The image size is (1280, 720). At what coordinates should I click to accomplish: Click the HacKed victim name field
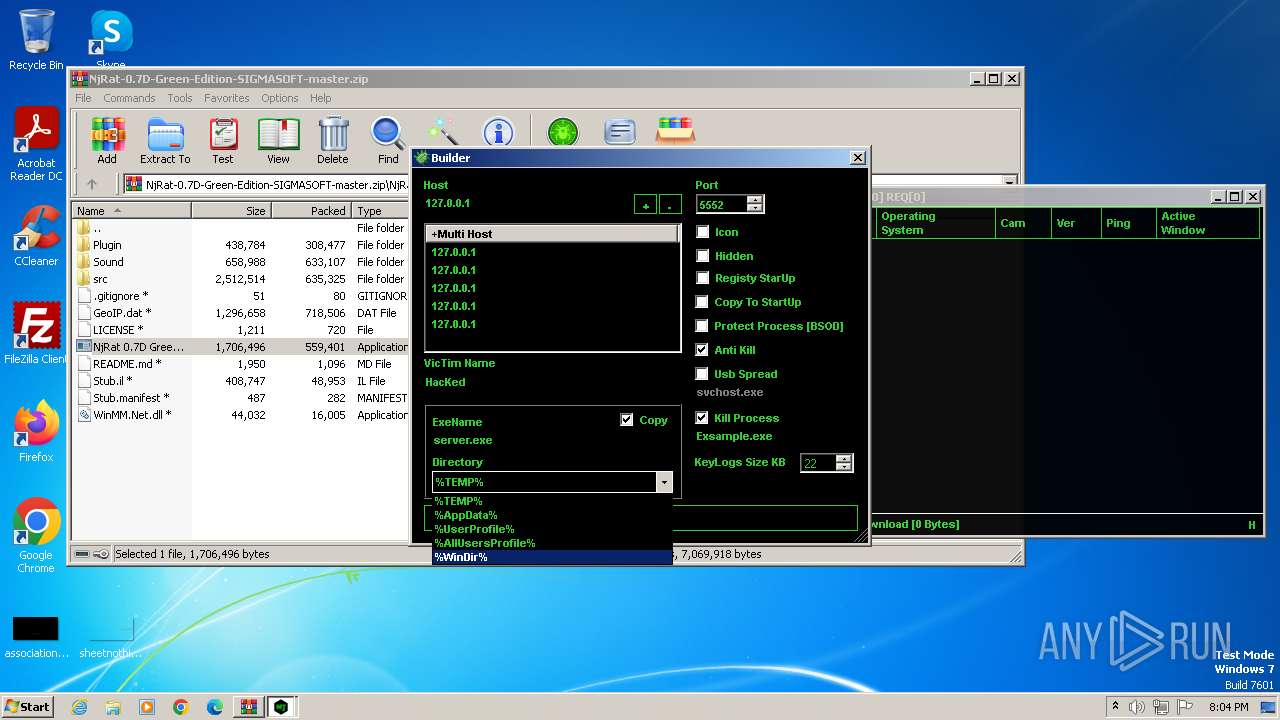coord(445,382)
